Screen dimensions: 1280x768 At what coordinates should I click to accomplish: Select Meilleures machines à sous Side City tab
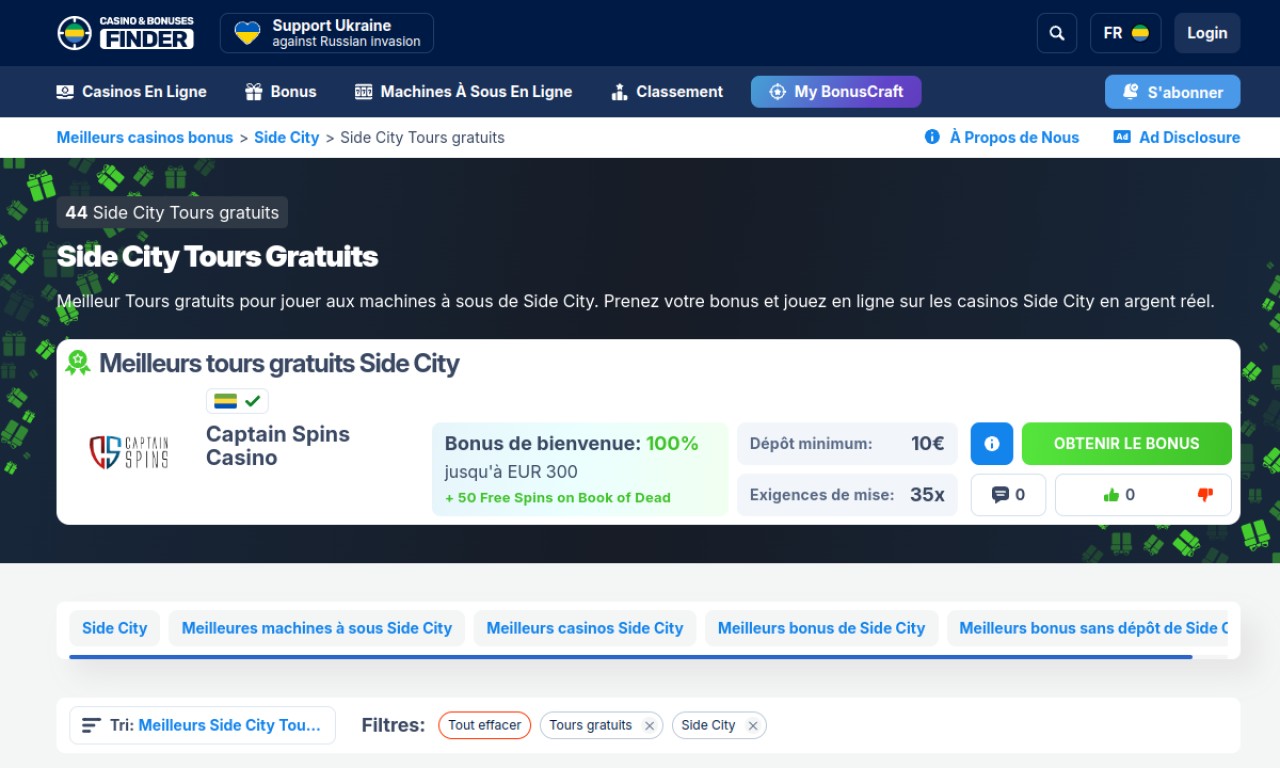[x=317, y=628]
